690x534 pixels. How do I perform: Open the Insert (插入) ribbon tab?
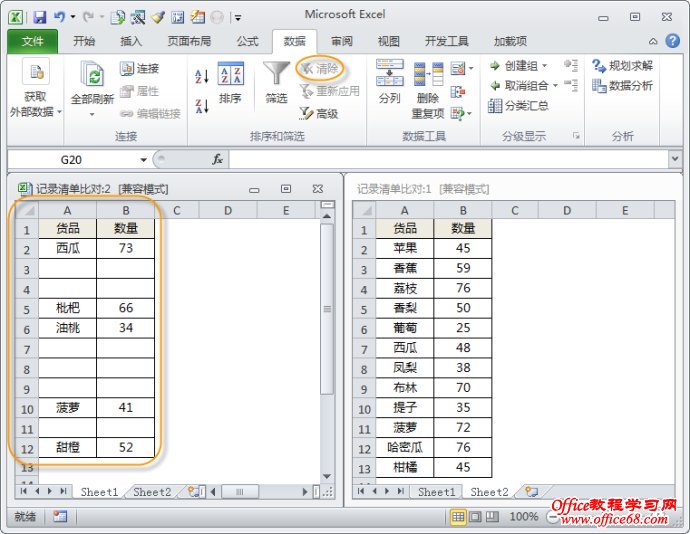[x=131, y=41]
